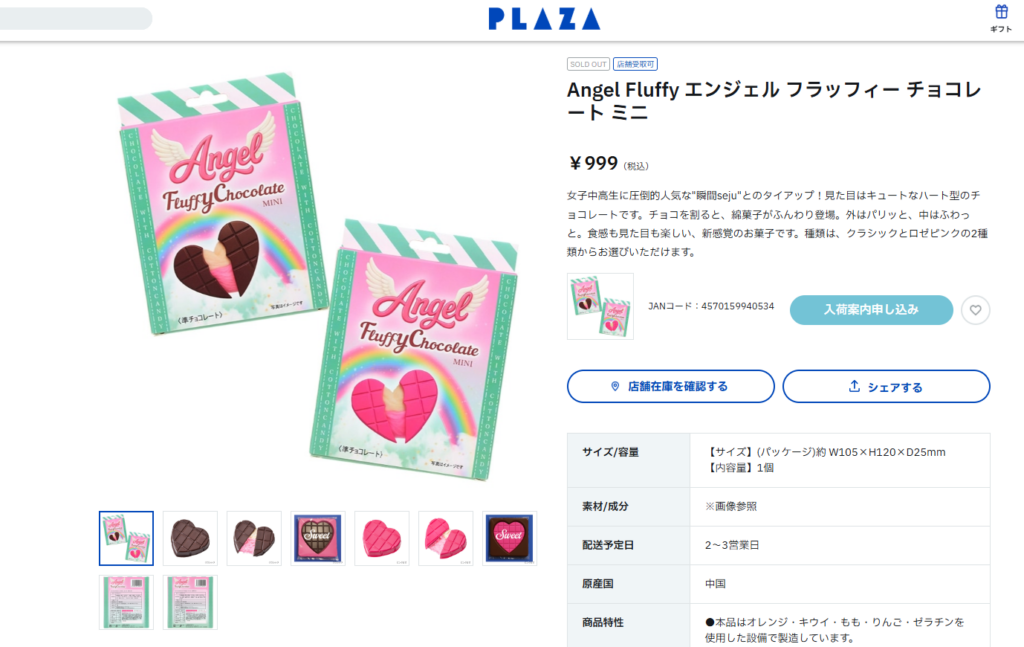The height and width of the screenshot is (647, 1024).
Task: Open the gift icon in header
Action: 1000,18
